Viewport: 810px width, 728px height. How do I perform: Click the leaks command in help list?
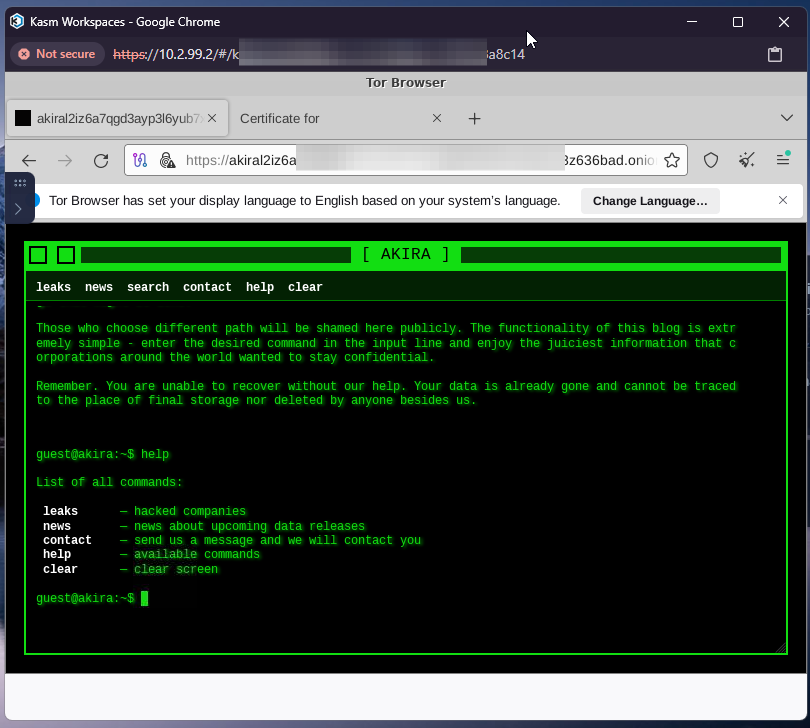click(60, 511)
